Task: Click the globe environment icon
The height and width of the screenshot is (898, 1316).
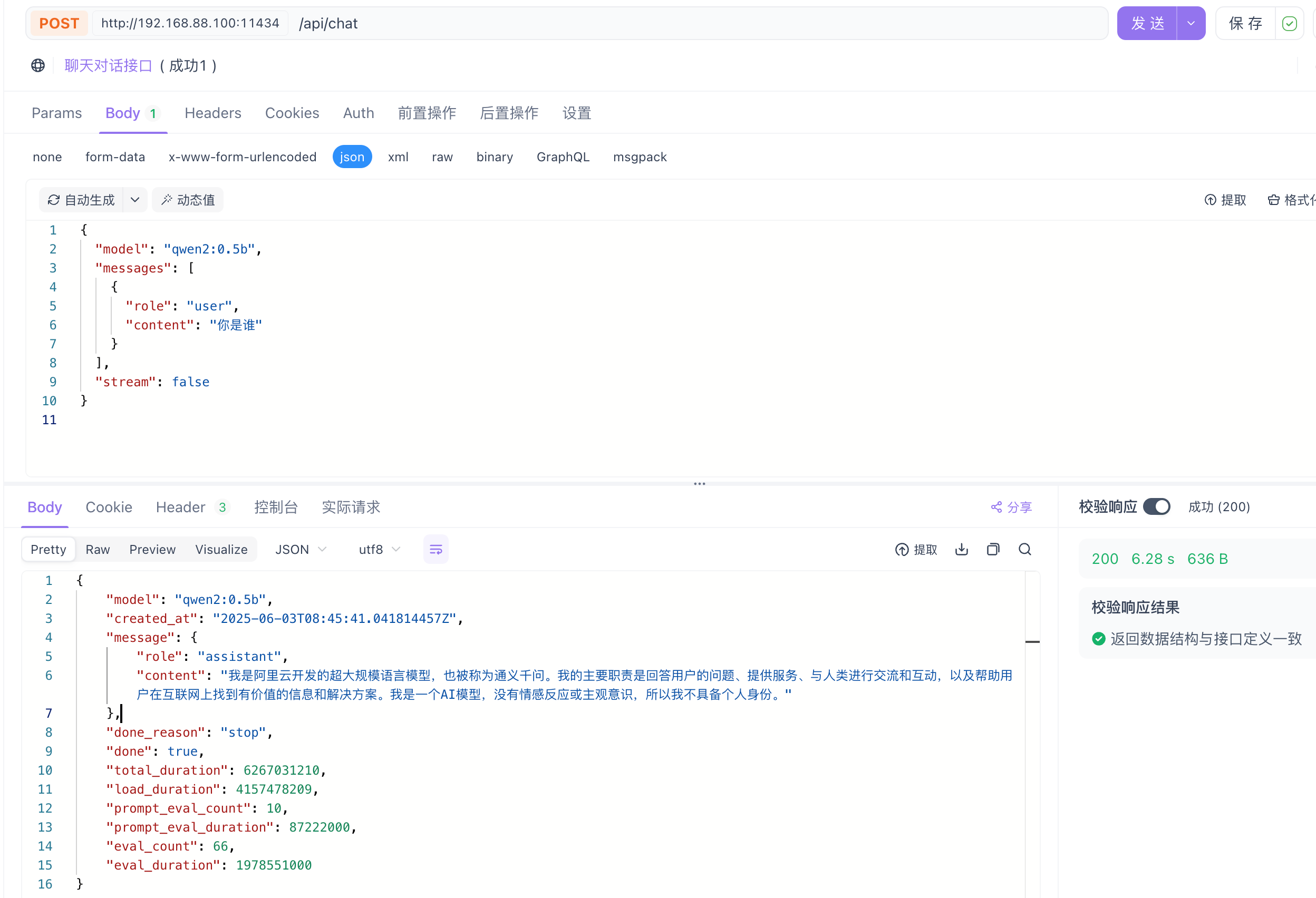Action: pyautogui.click(x=38, y=66)
